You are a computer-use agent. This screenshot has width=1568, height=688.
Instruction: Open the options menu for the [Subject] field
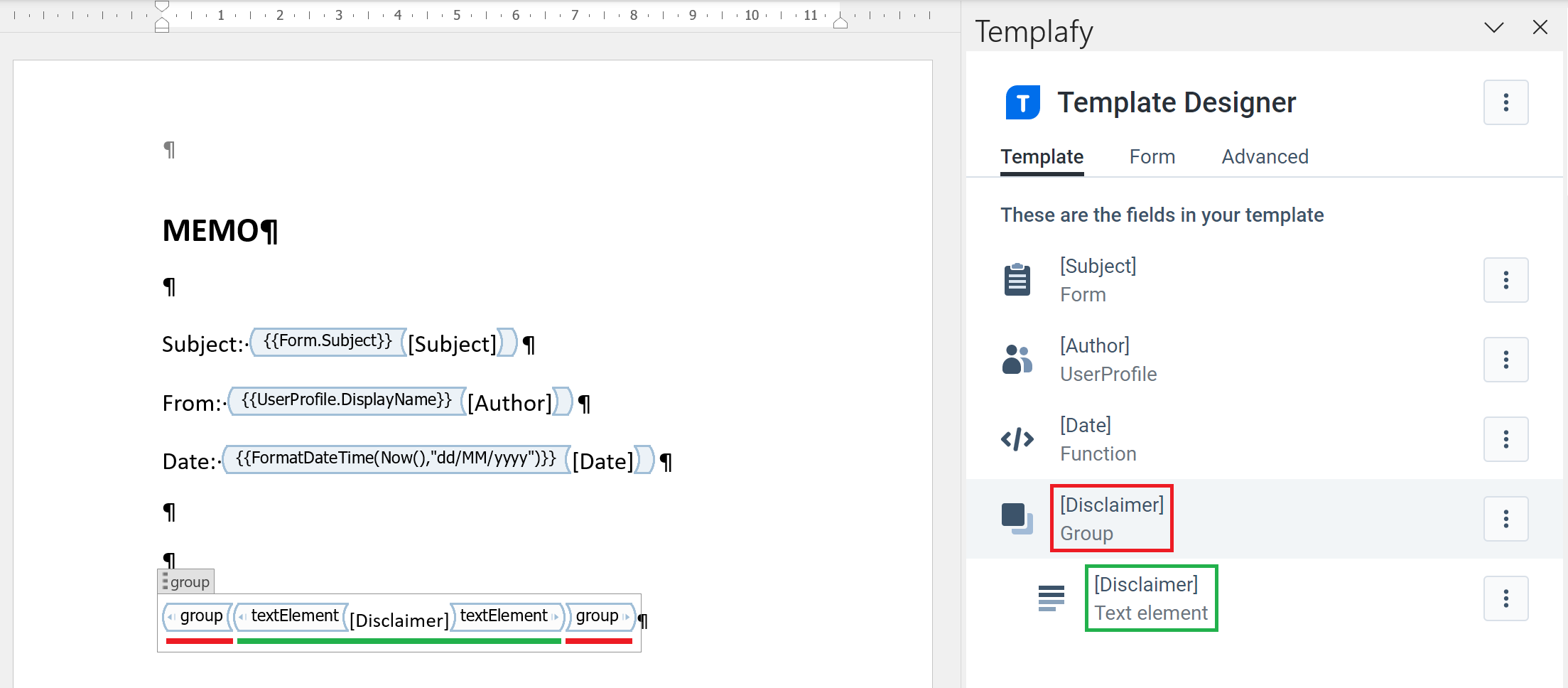1506,279
